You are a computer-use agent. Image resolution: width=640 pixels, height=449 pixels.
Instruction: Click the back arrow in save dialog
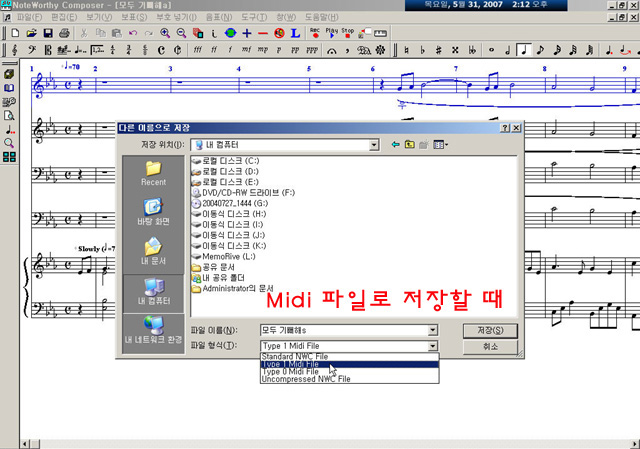click(x=395, y=144)
